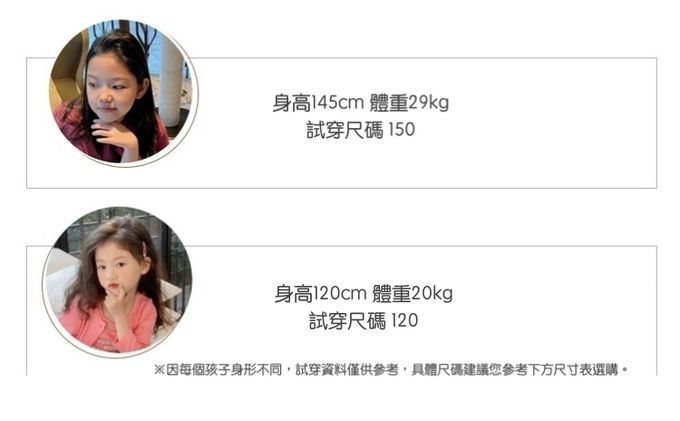The height and width of the screenshot is (421, 680).
Task: Select the 試穿尺碼 label in the first card
Action: pos(345,130)
